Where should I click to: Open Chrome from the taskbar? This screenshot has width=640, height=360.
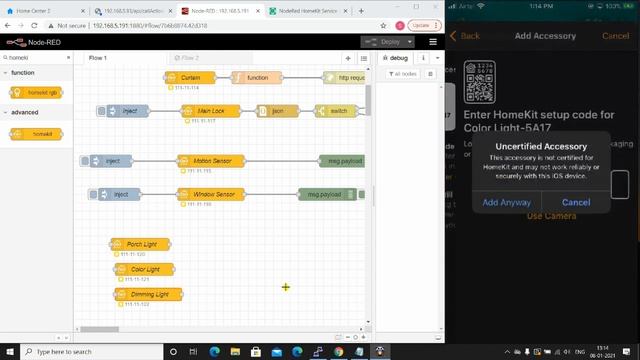coord(338,351)
